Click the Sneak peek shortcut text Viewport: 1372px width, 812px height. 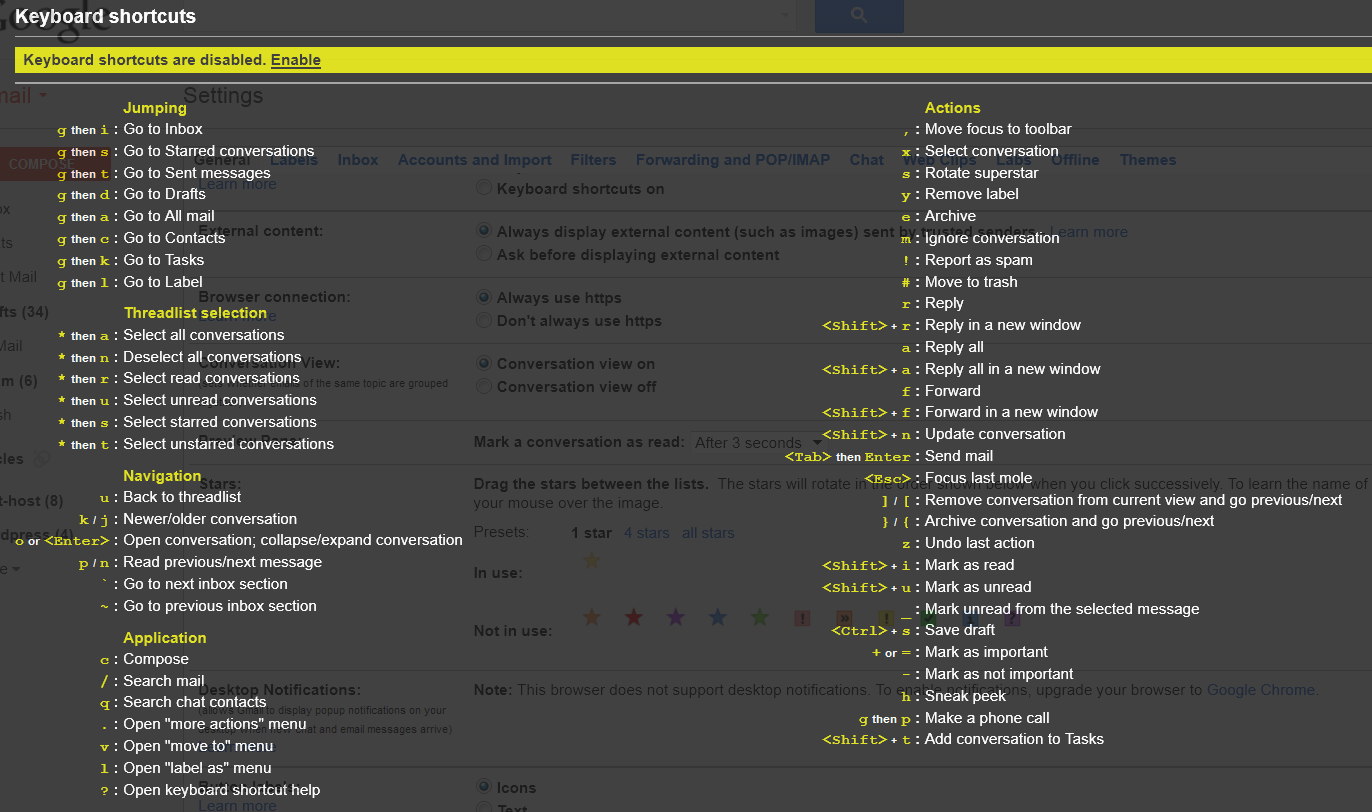click(966, 696)
